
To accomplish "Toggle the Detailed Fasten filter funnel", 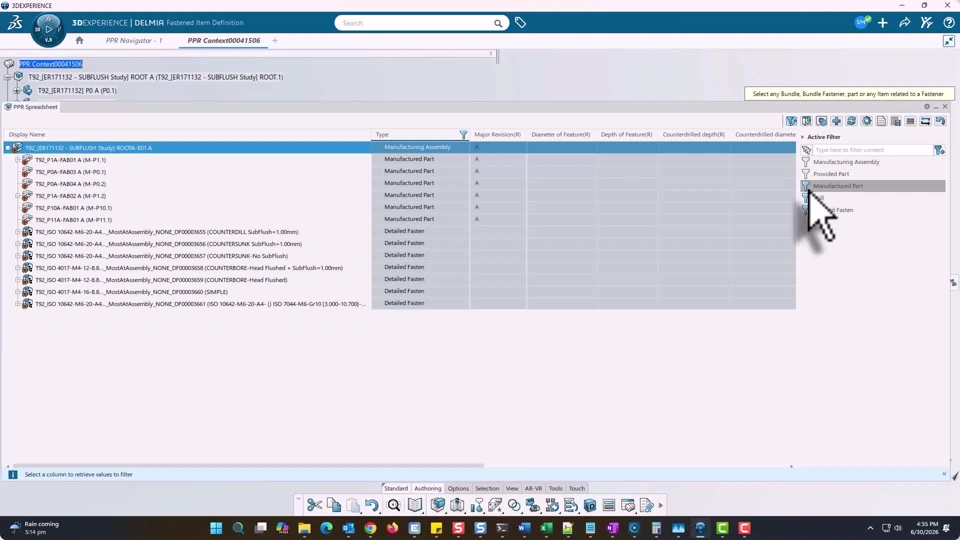I will click(x=806, y=209).
